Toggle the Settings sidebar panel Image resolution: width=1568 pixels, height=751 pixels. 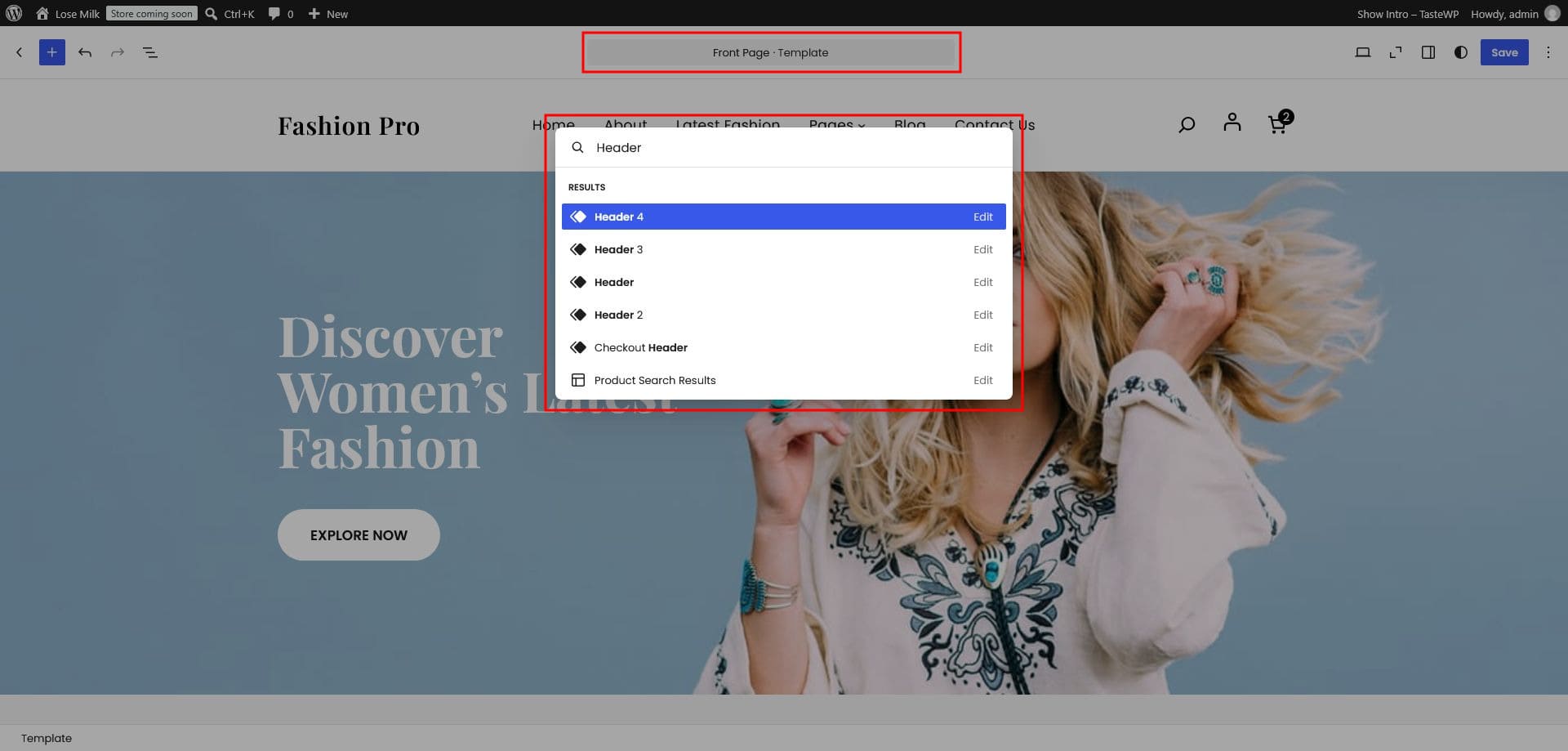[1428, 52]
